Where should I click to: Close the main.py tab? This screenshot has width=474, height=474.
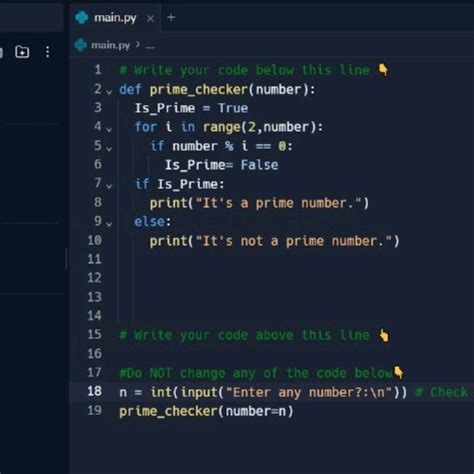point(150,18)
